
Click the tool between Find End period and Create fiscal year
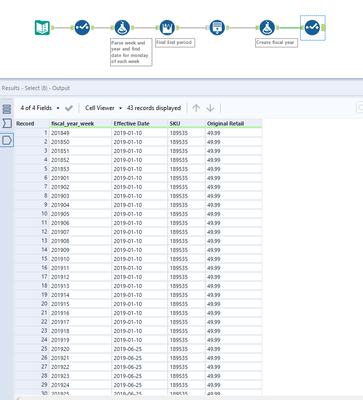(217, 28)
